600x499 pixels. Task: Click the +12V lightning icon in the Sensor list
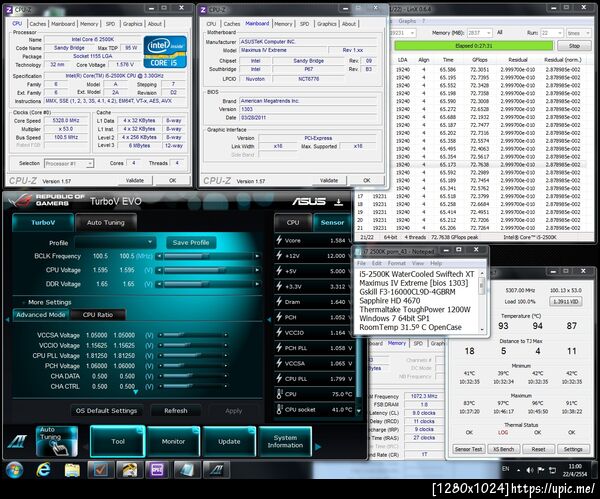pyautogui.click(x=279, y=255)
